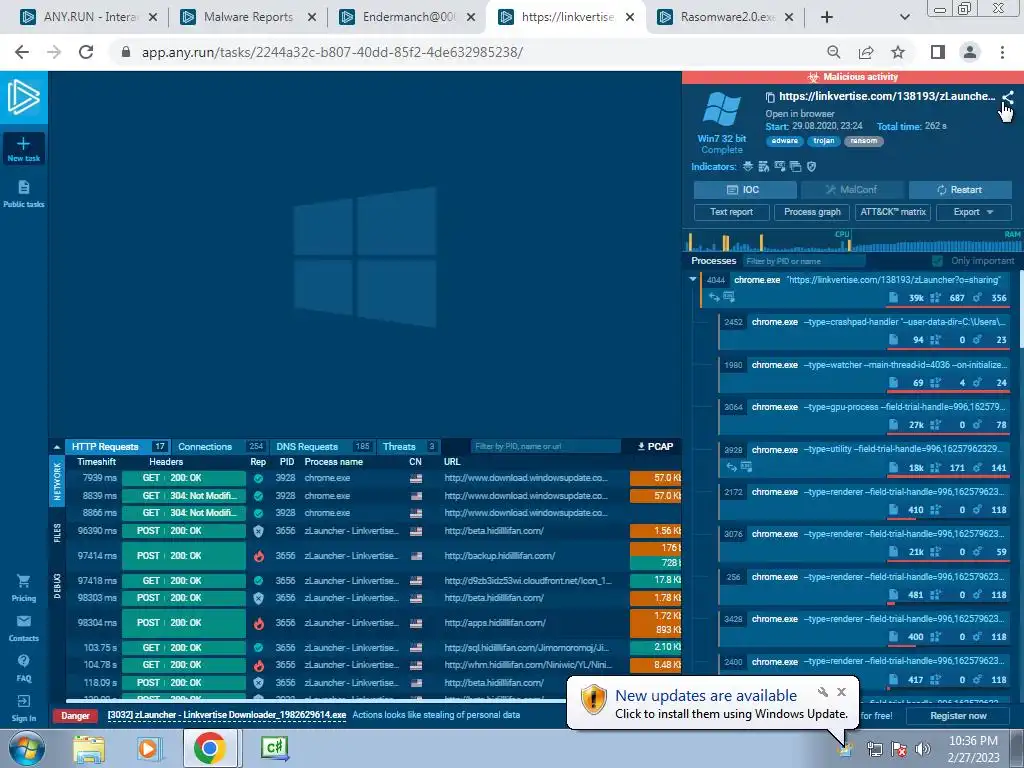The image size is (1024, 768).
Task: Click the ANY.RUN logo in sidebar
Action: pos(24,97)
